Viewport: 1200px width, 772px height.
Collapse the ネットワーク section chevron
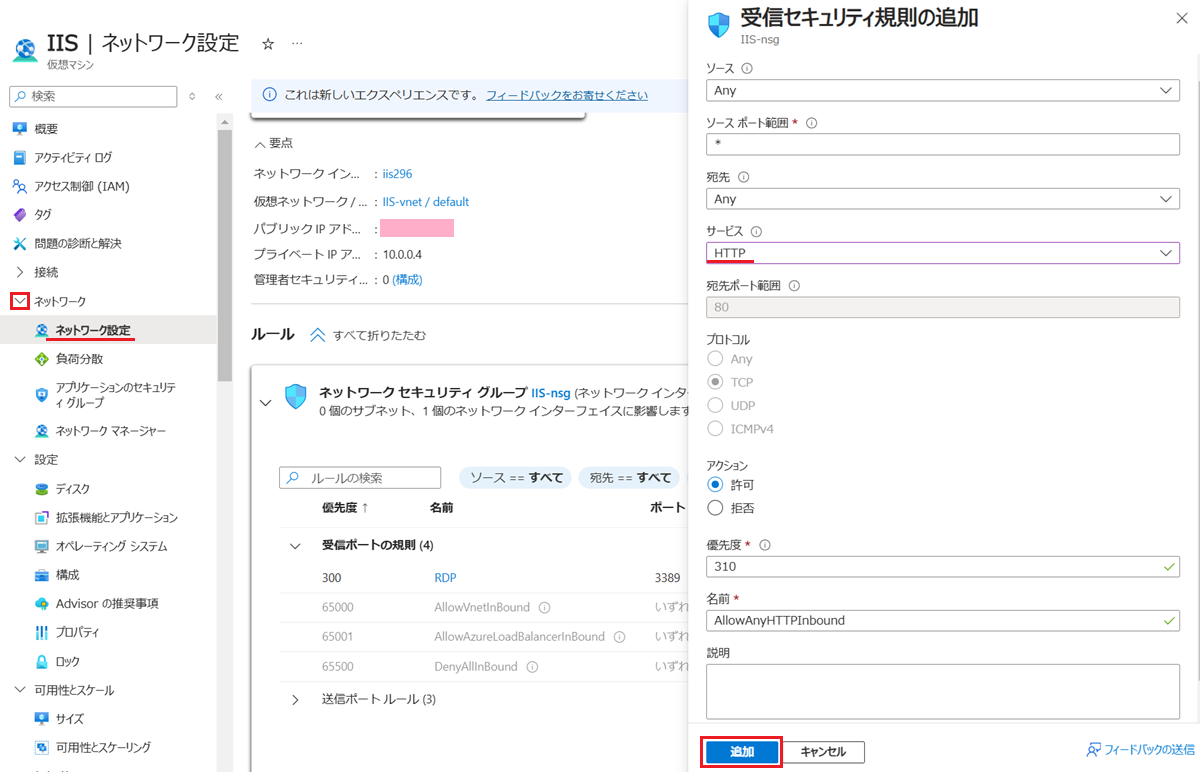(x=20, y=301)
